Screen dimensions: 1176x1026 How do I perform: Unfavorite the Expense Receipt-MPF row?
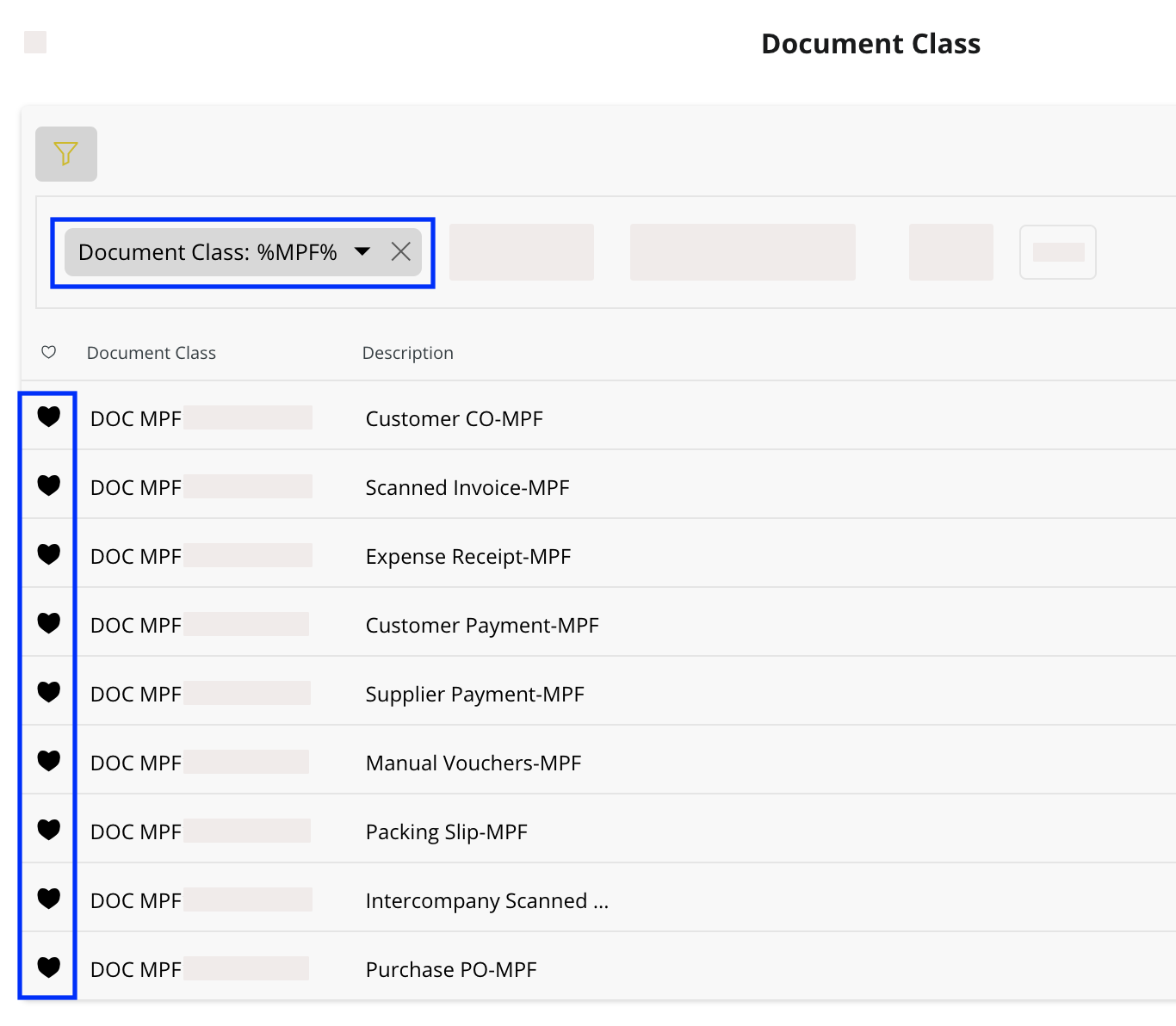[x=49, y=555]
